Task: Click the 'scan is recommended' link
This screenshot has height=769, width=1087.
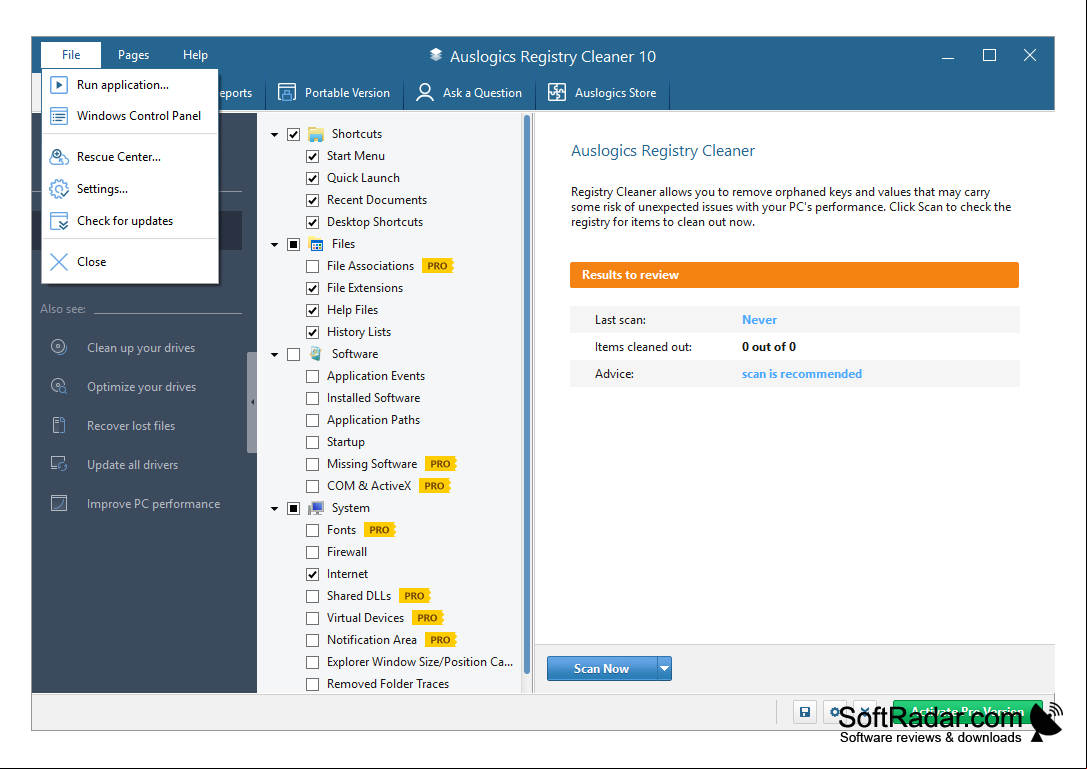Action: coord(801,374)
